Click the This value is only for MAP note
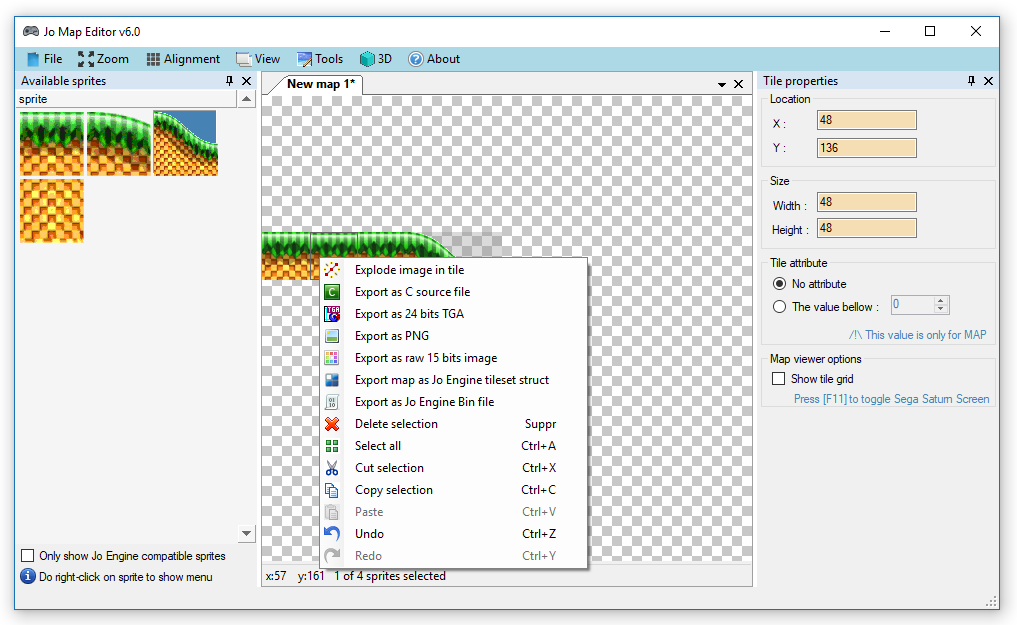This screenshot has width=1017, height=625. click(918, 335)
